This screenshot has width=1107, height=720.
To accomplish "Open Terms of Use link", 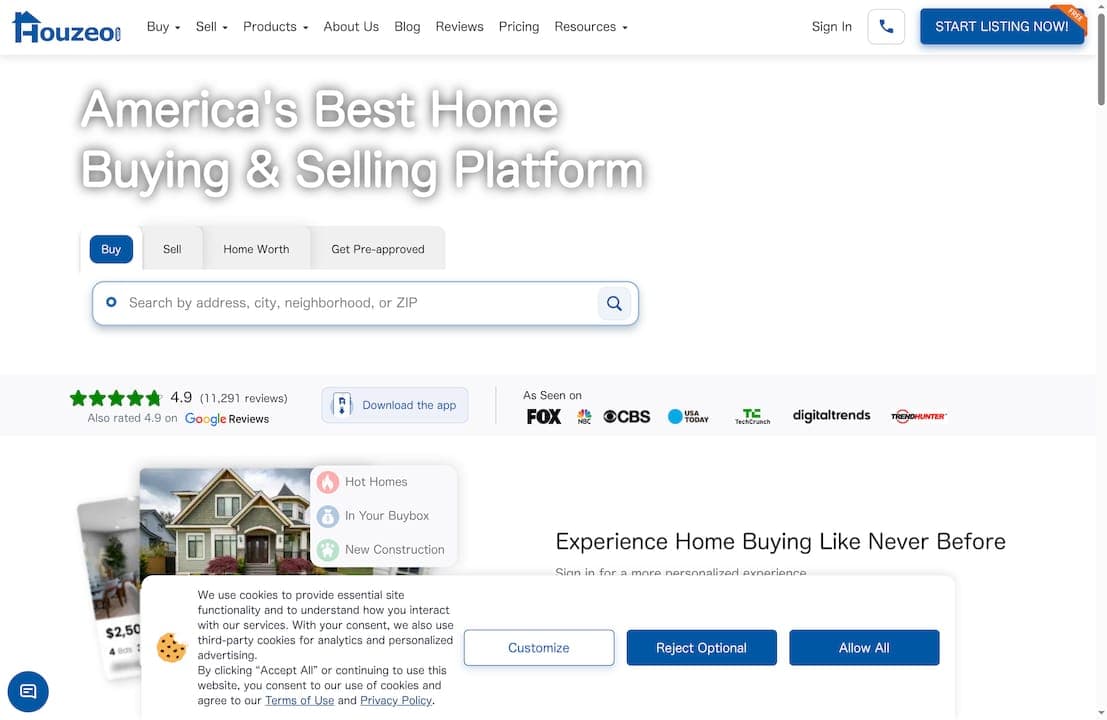I will [x=299, y=700].
